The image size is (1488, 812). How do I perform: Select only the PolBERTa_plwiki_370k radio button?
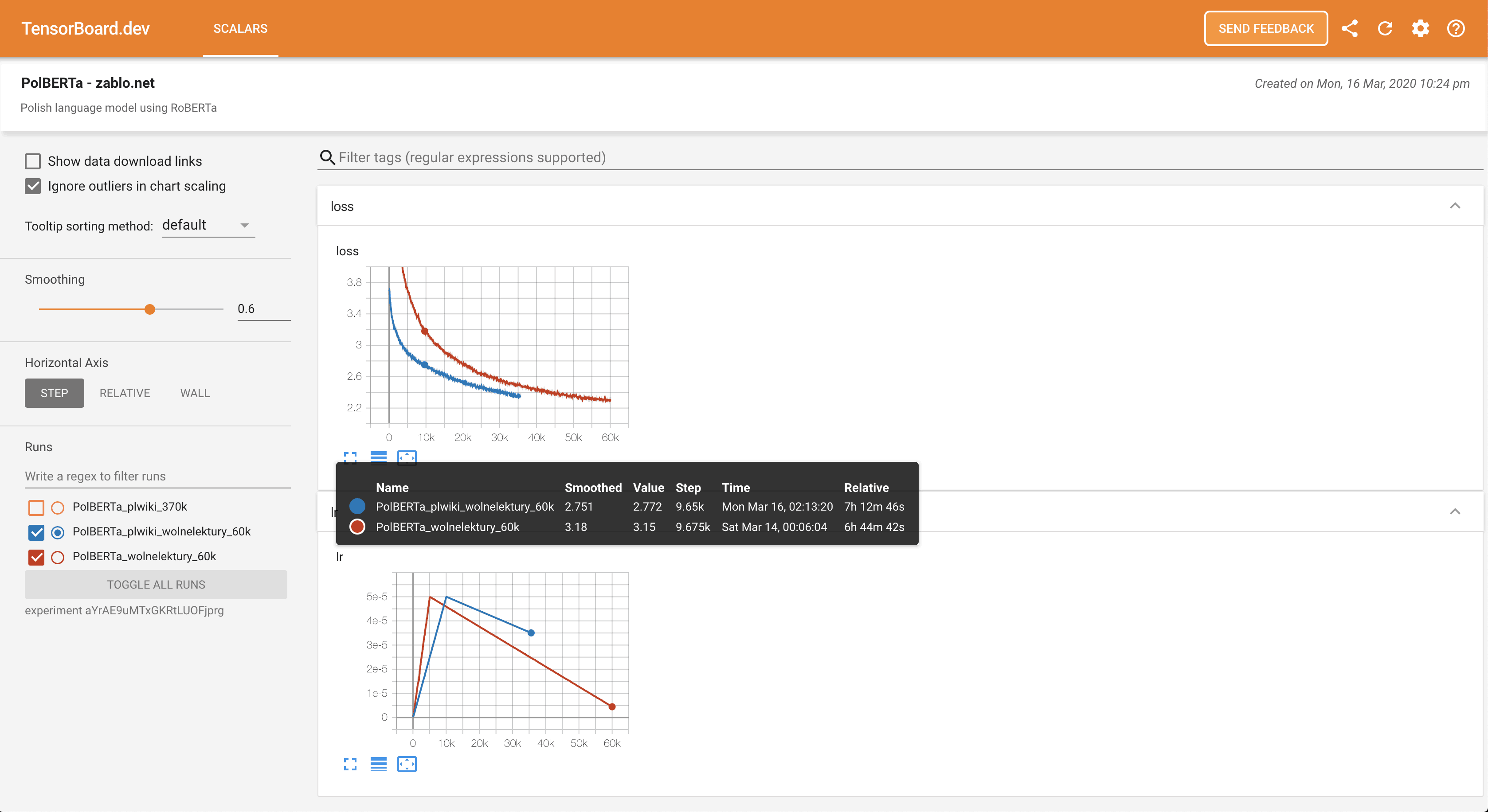click(58, 507)
